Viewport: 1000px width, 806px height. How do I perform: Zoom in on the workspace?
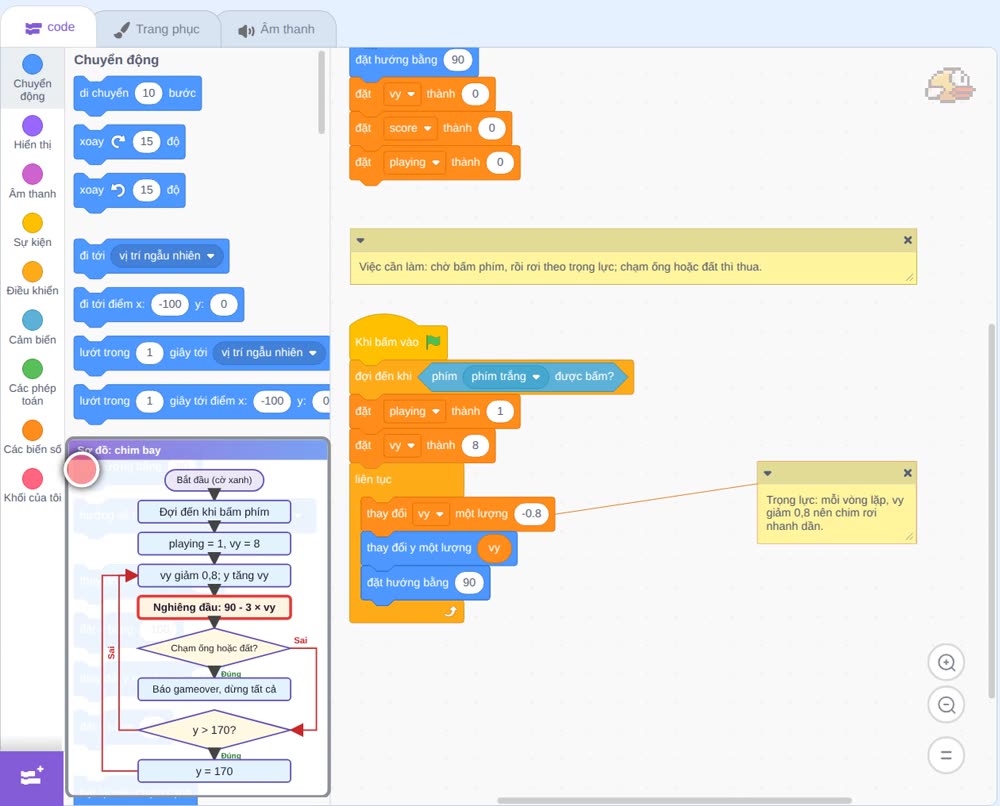tap(946, 663)
